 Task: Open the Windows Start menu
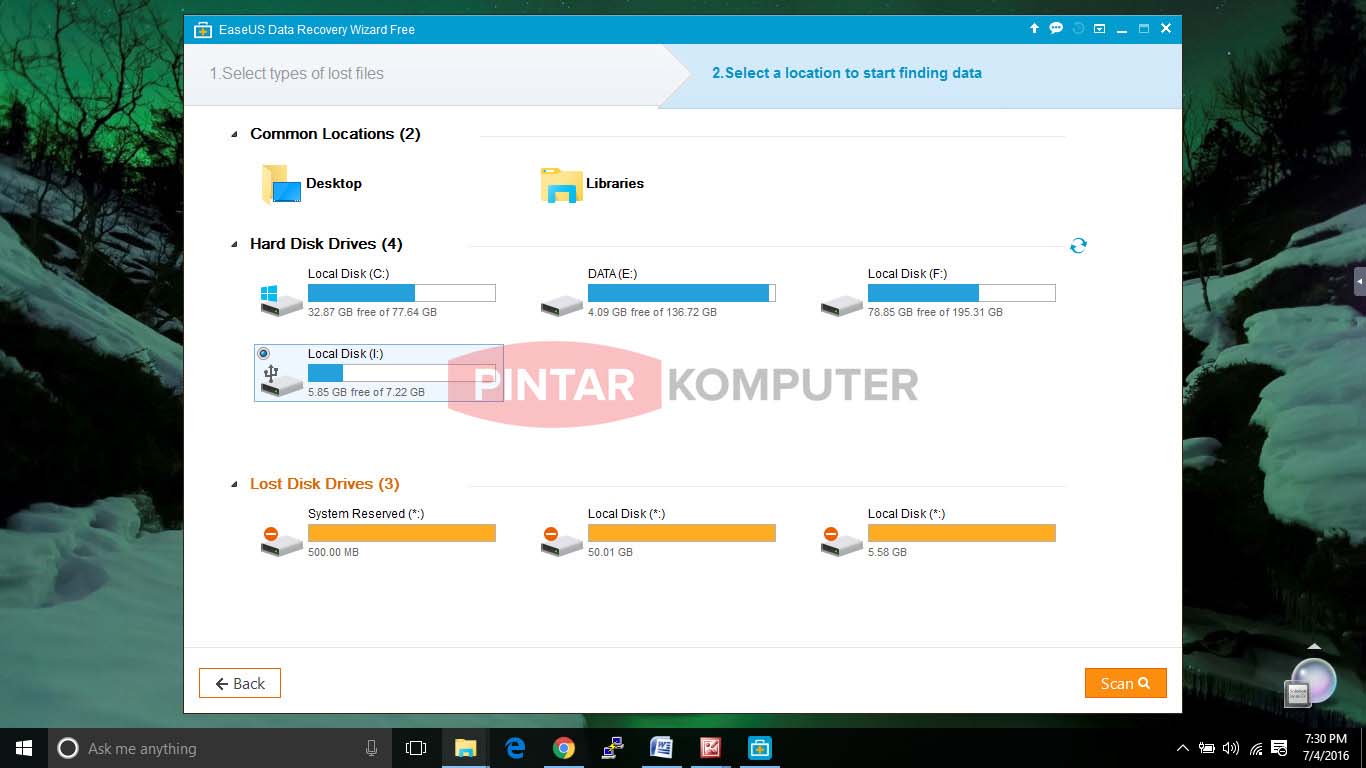[x=24, y=748]
